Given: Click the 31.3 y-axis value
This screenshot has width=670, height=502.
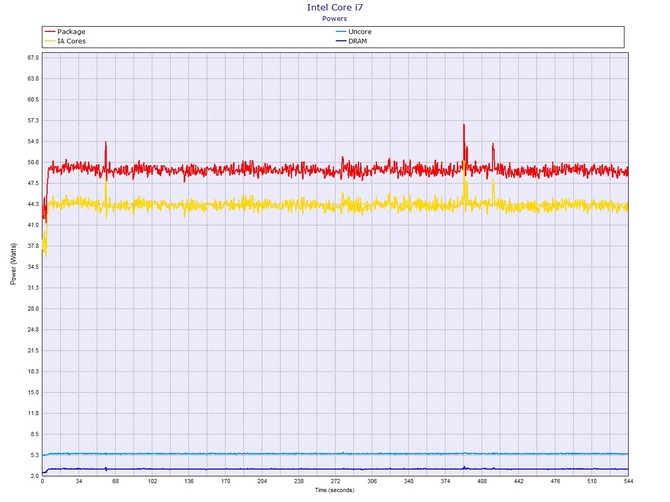Looking at the screenshot, I should (x=33, y=288).
